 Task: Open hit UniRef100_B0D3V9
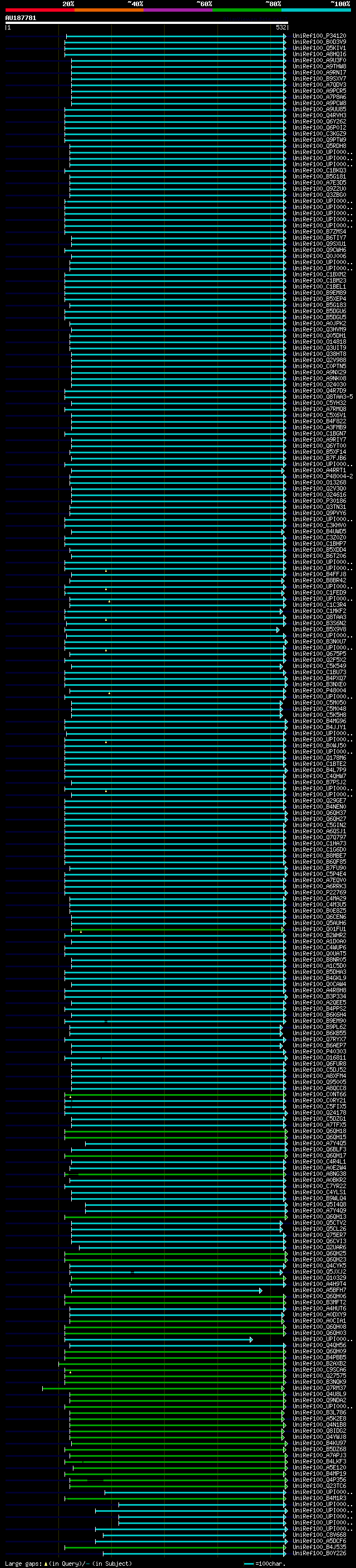point(319,42)
